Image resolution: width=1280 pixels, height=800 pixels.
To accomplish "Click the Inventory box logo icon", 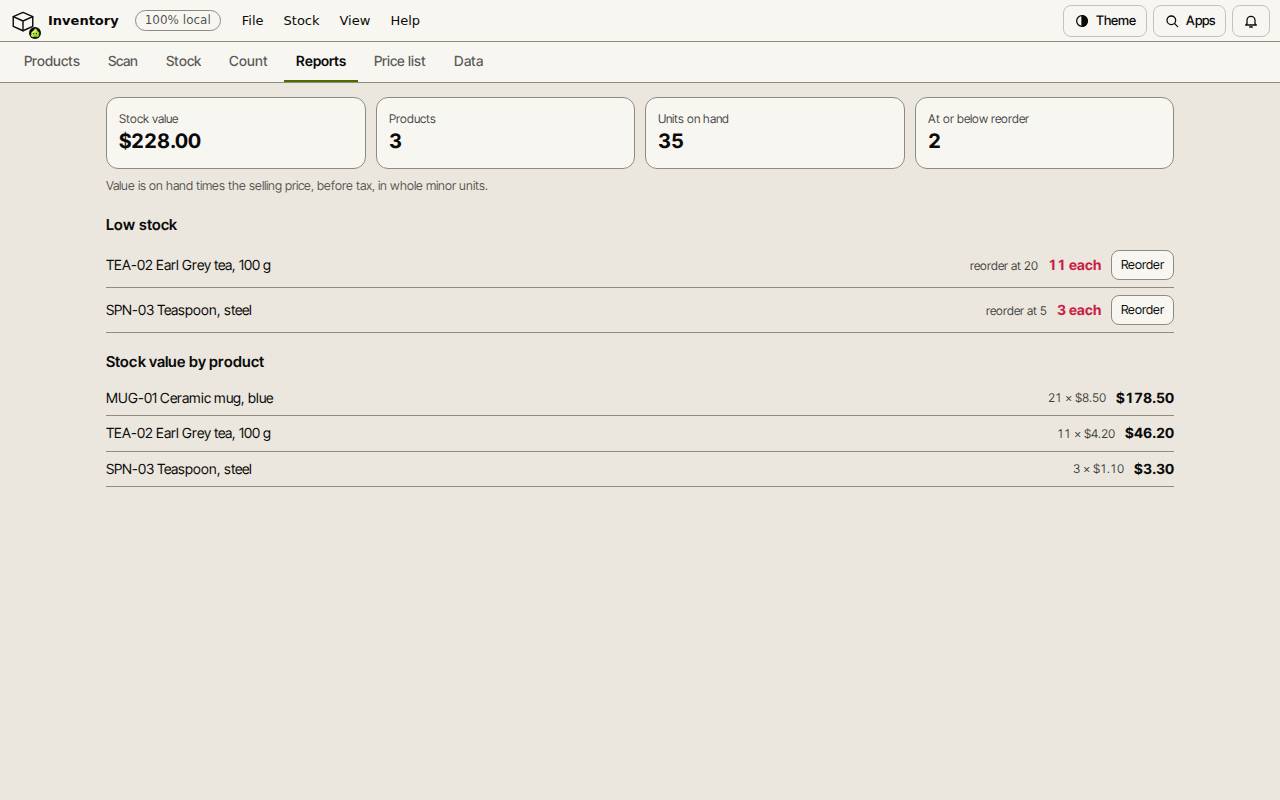I will pos(24,21).
